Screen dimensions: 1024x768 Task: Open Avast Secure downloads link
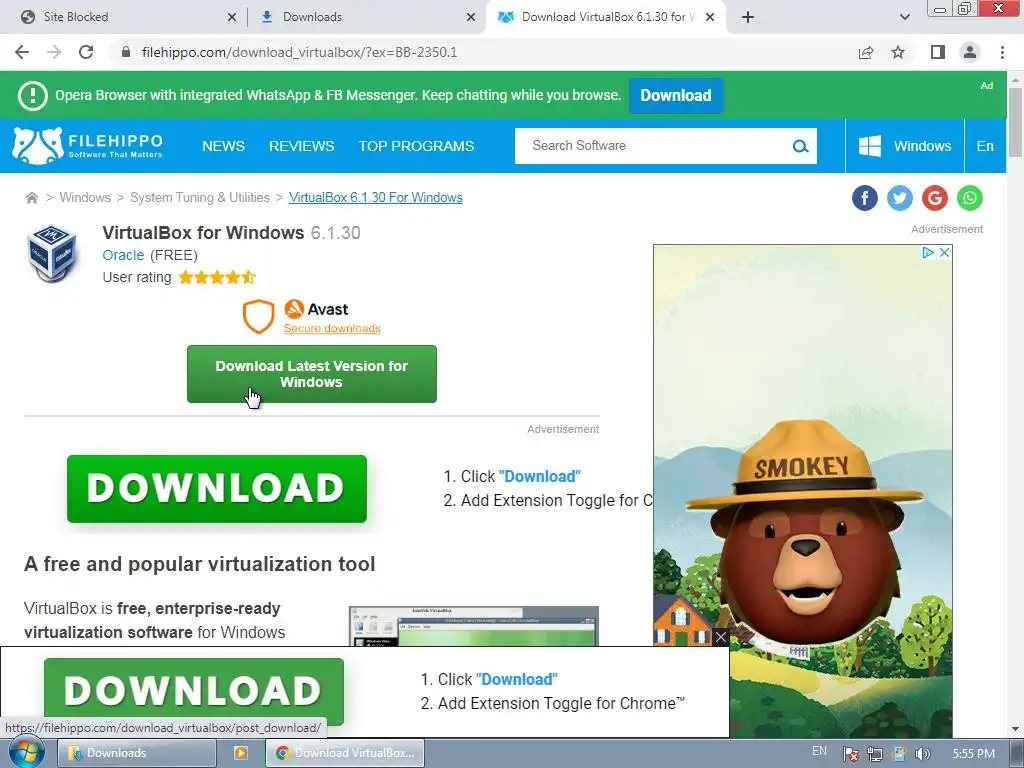(332, 328)
